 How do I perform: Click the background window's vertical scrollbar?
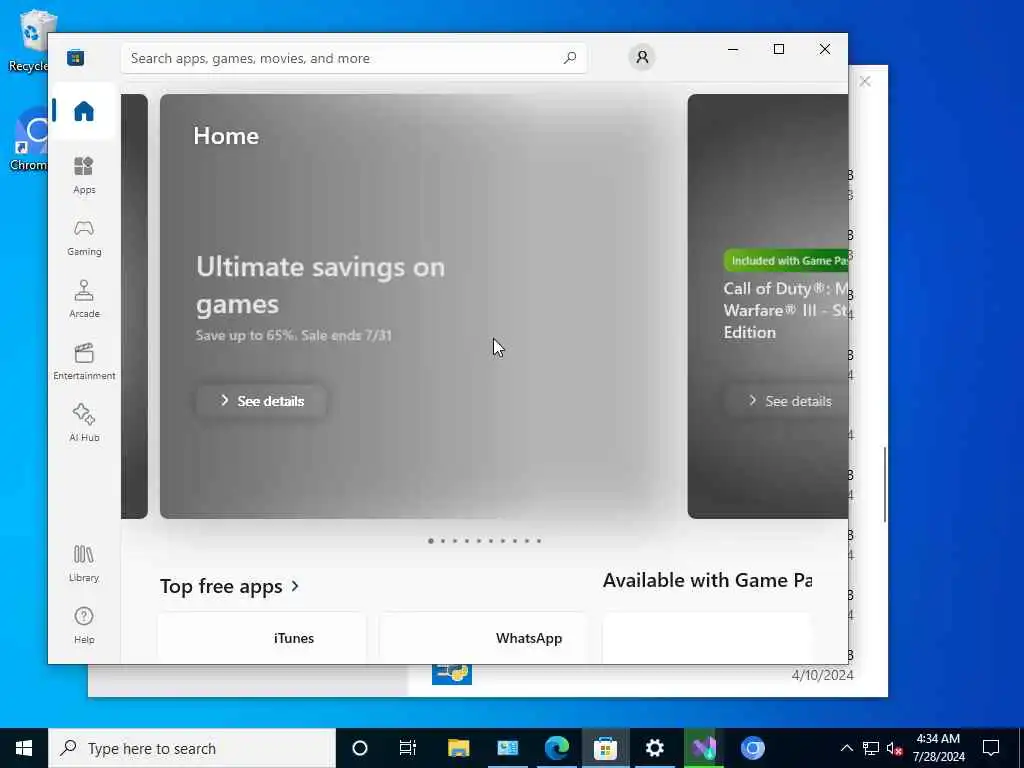point(884,485)
